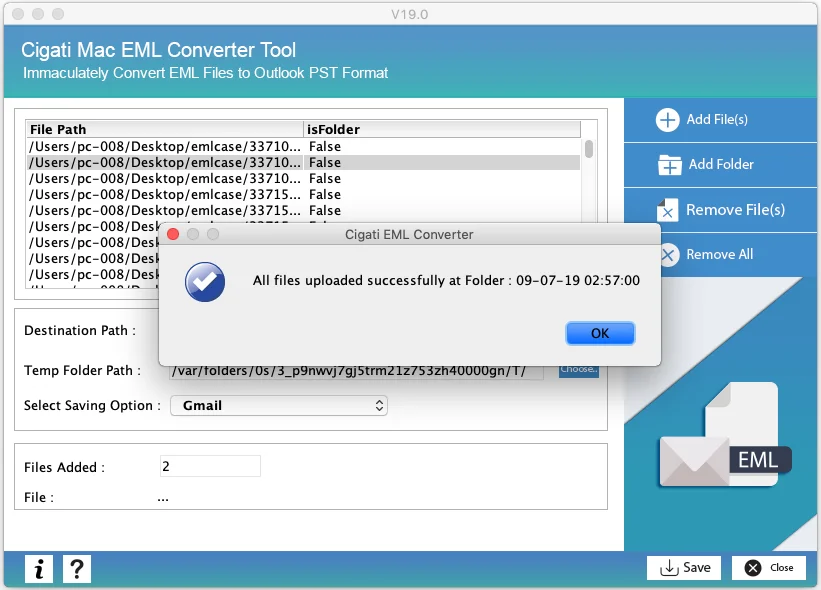Click the Choose button for temp folder
Viewport: 821px width, 590px height.
[x=579, y=371]
